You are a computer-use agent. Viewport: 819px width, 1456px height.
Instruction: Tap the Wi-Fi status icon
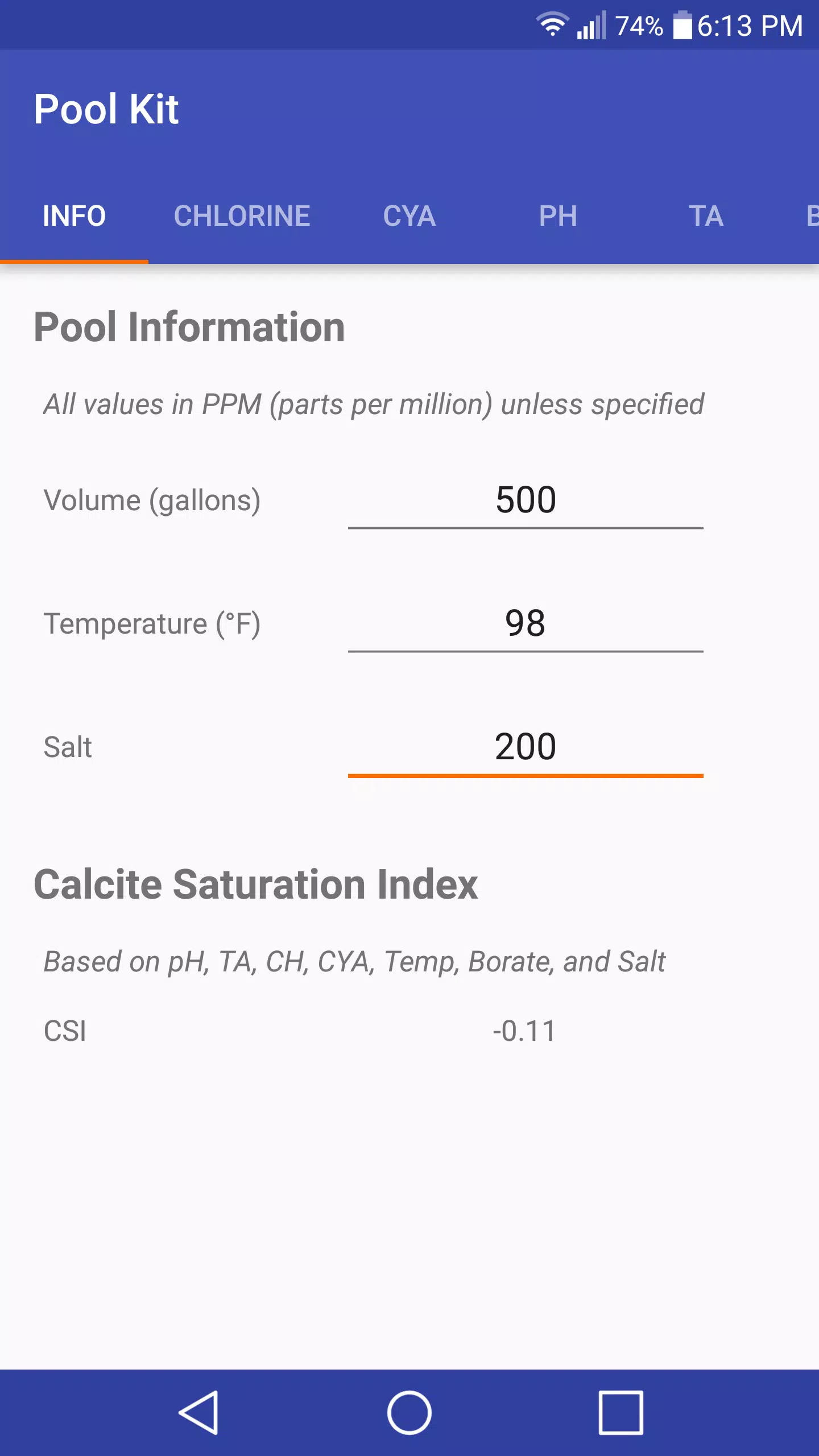[552, 25]
